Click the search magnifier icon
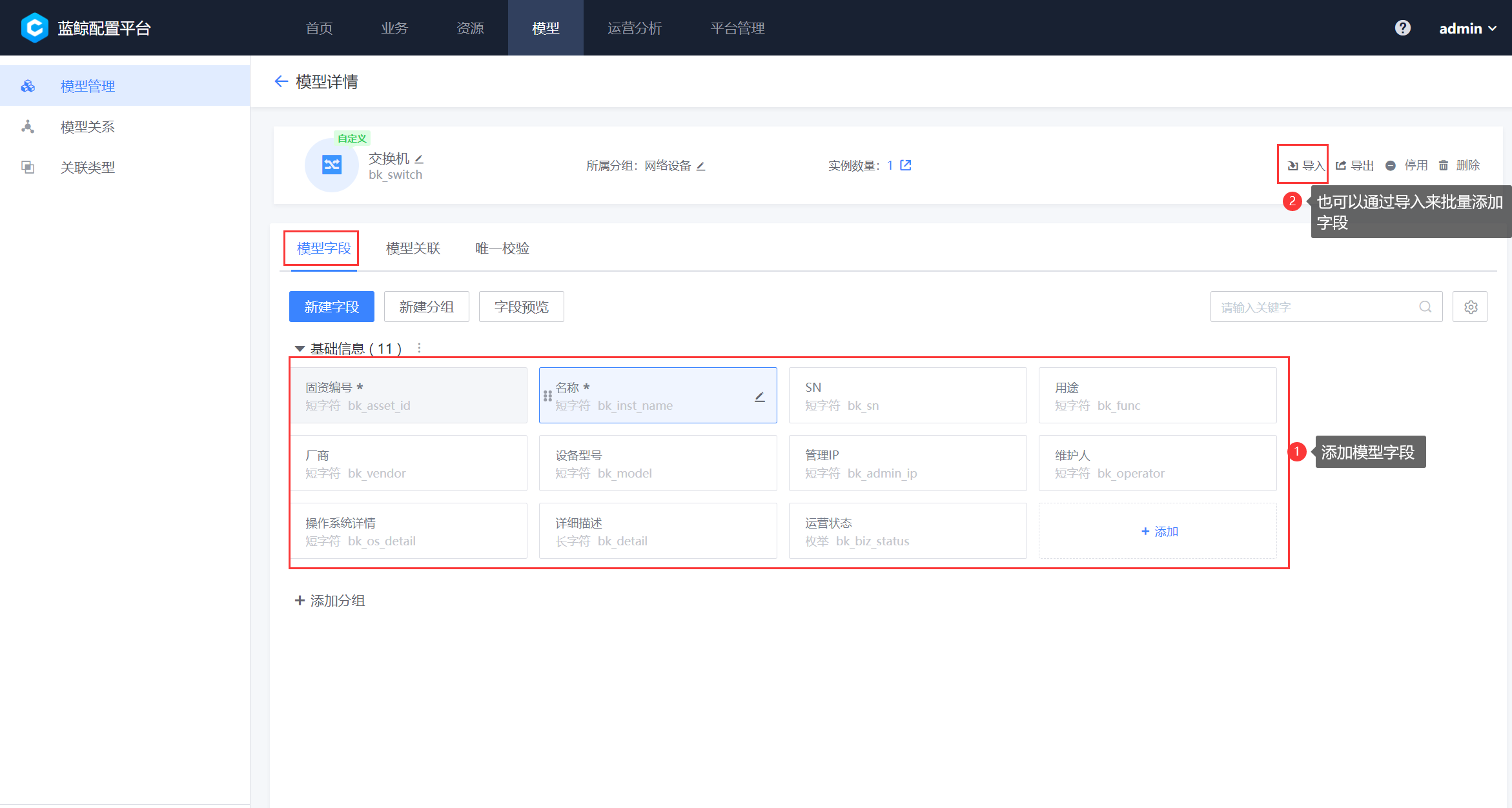 point(1425,307)
